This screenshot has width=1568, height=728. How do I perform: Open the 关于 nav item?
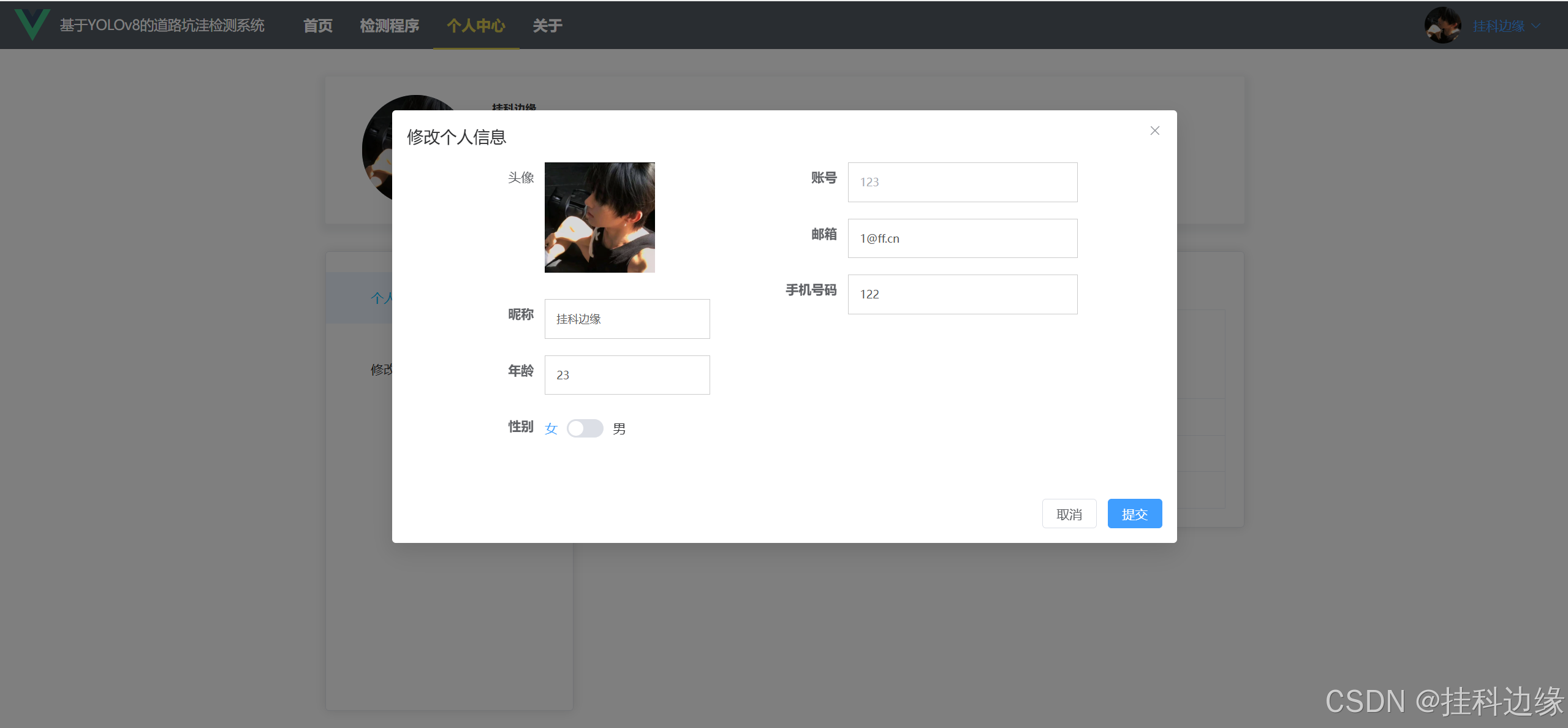pyautogui.click(x=547, y=26)
